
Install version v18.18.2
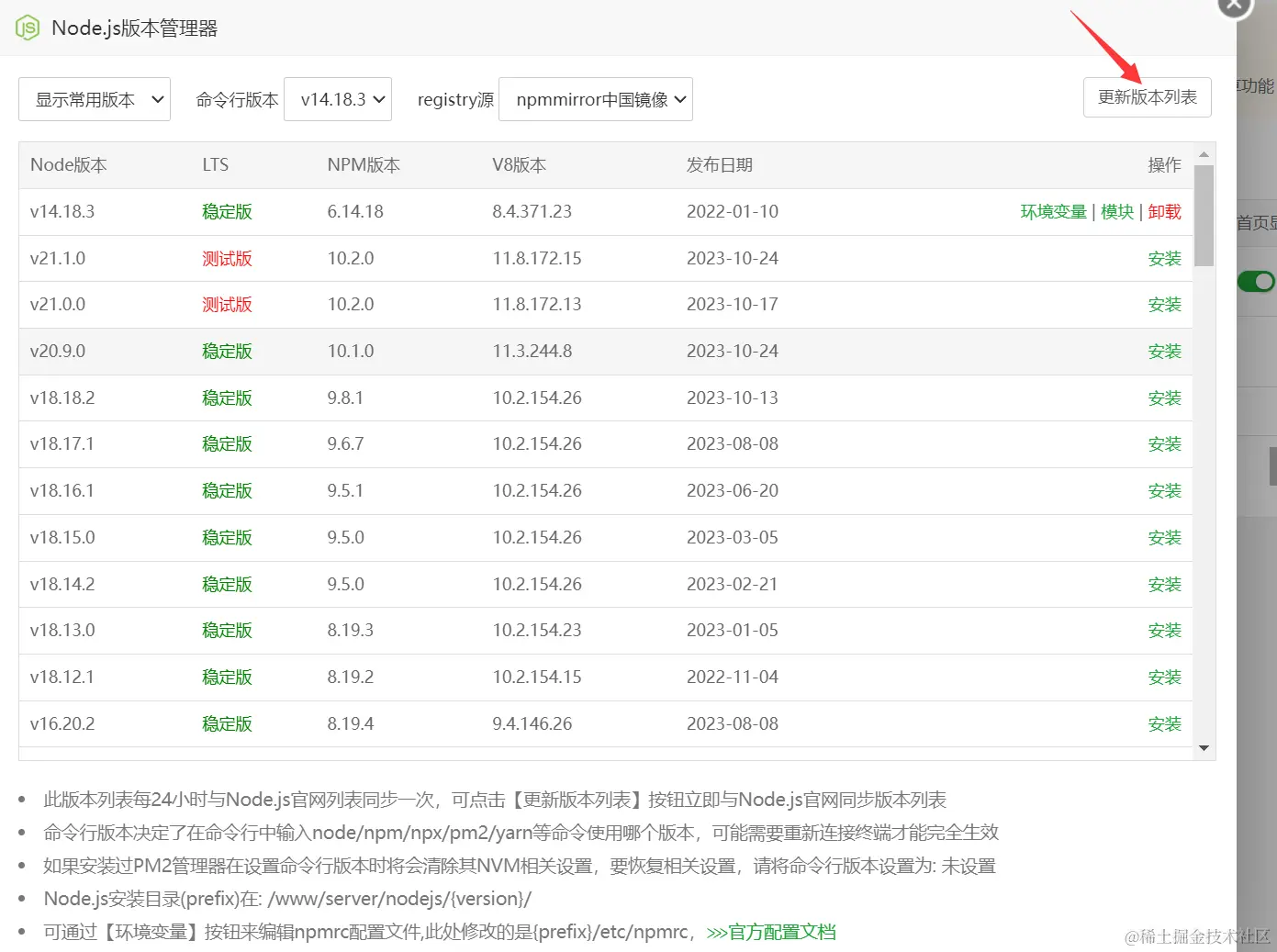[1164, 398]
